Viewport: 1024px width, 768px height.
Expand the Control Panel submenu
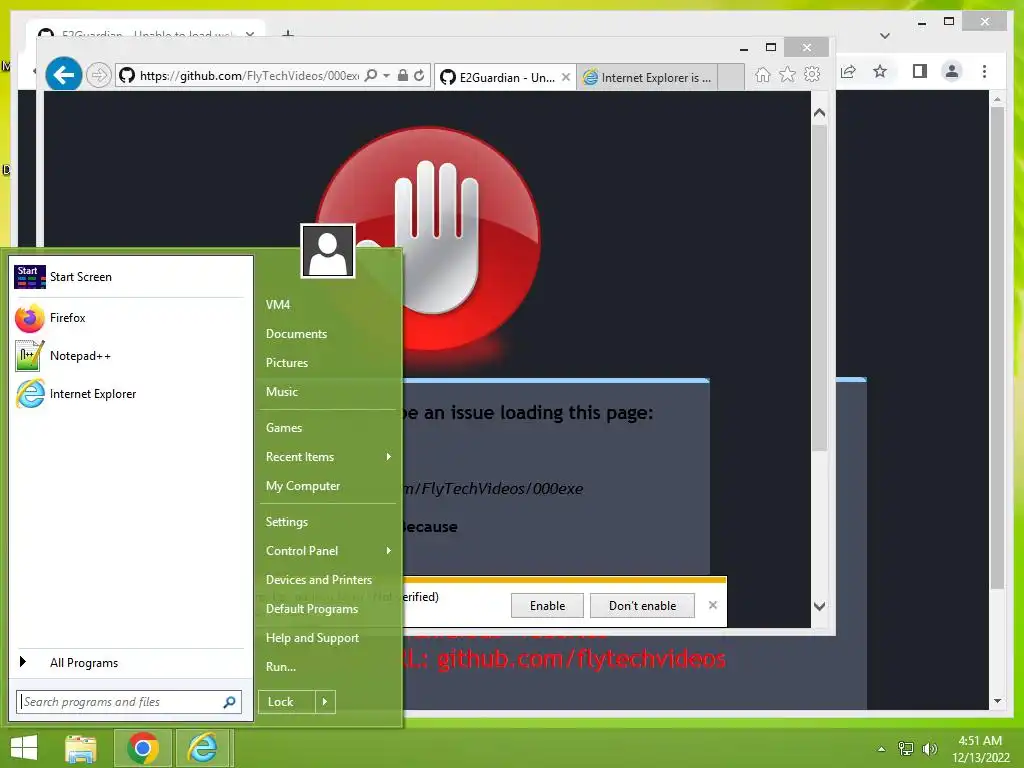coord(327,551)
